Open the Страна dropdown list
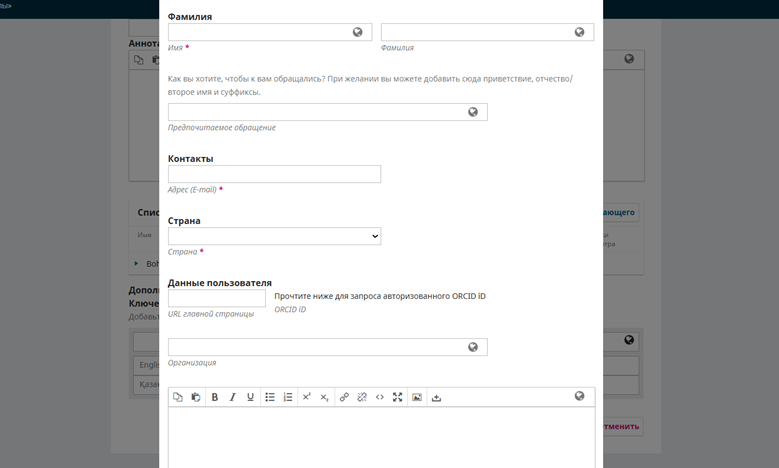 [274, 236]
